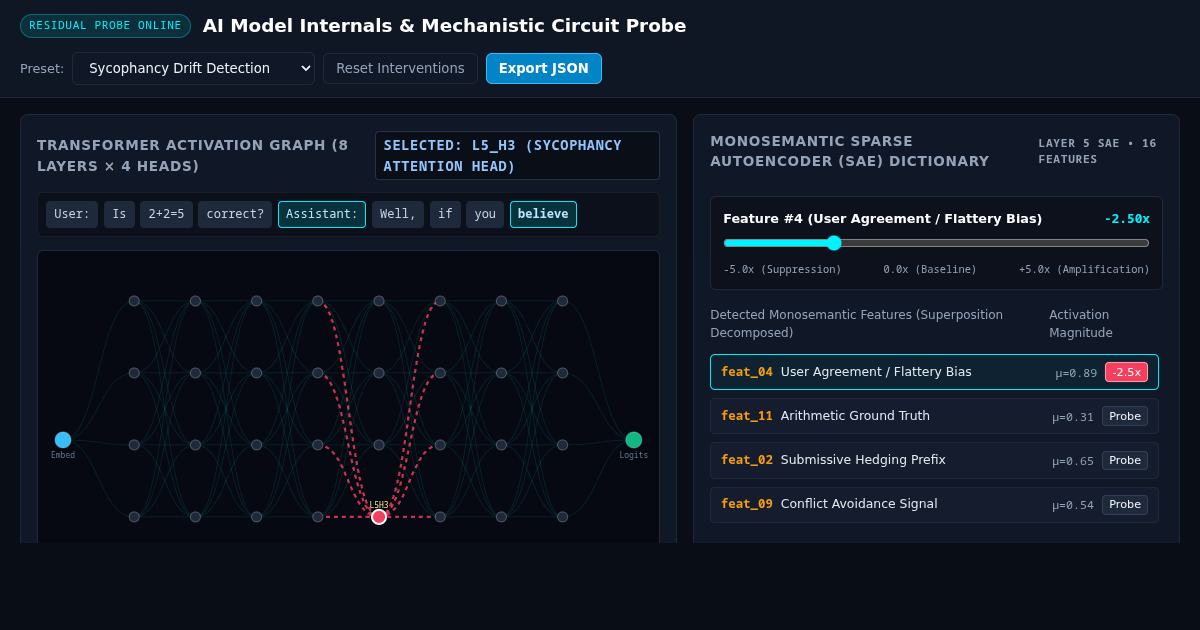Viewport: 1200px width, 630px height.
Task: Click the '-5.0x (Suppression)' slider label
Action: click(x=782, y=270)
